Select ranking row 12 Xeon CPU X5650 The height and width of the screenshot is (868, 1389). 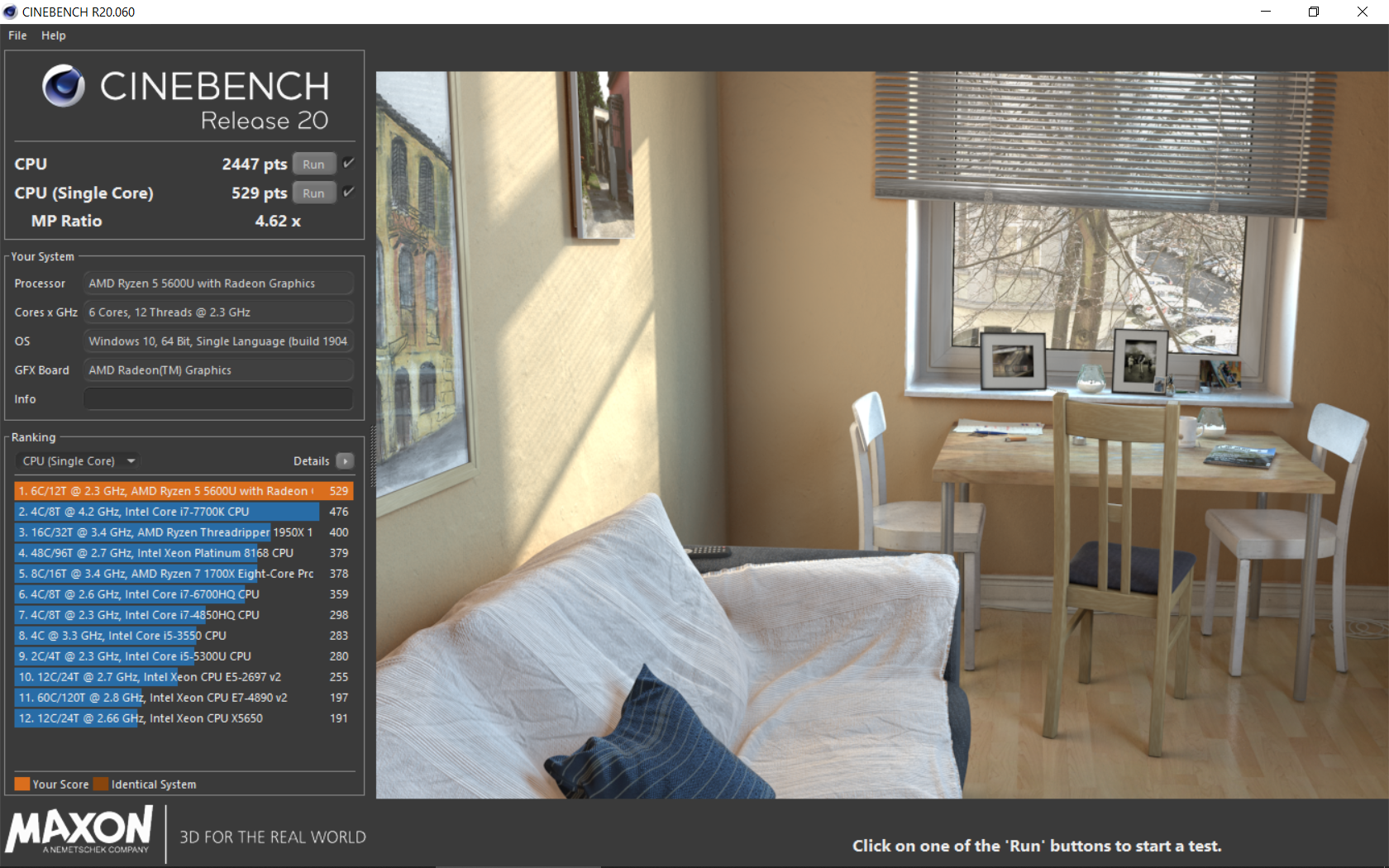point(184,718)
